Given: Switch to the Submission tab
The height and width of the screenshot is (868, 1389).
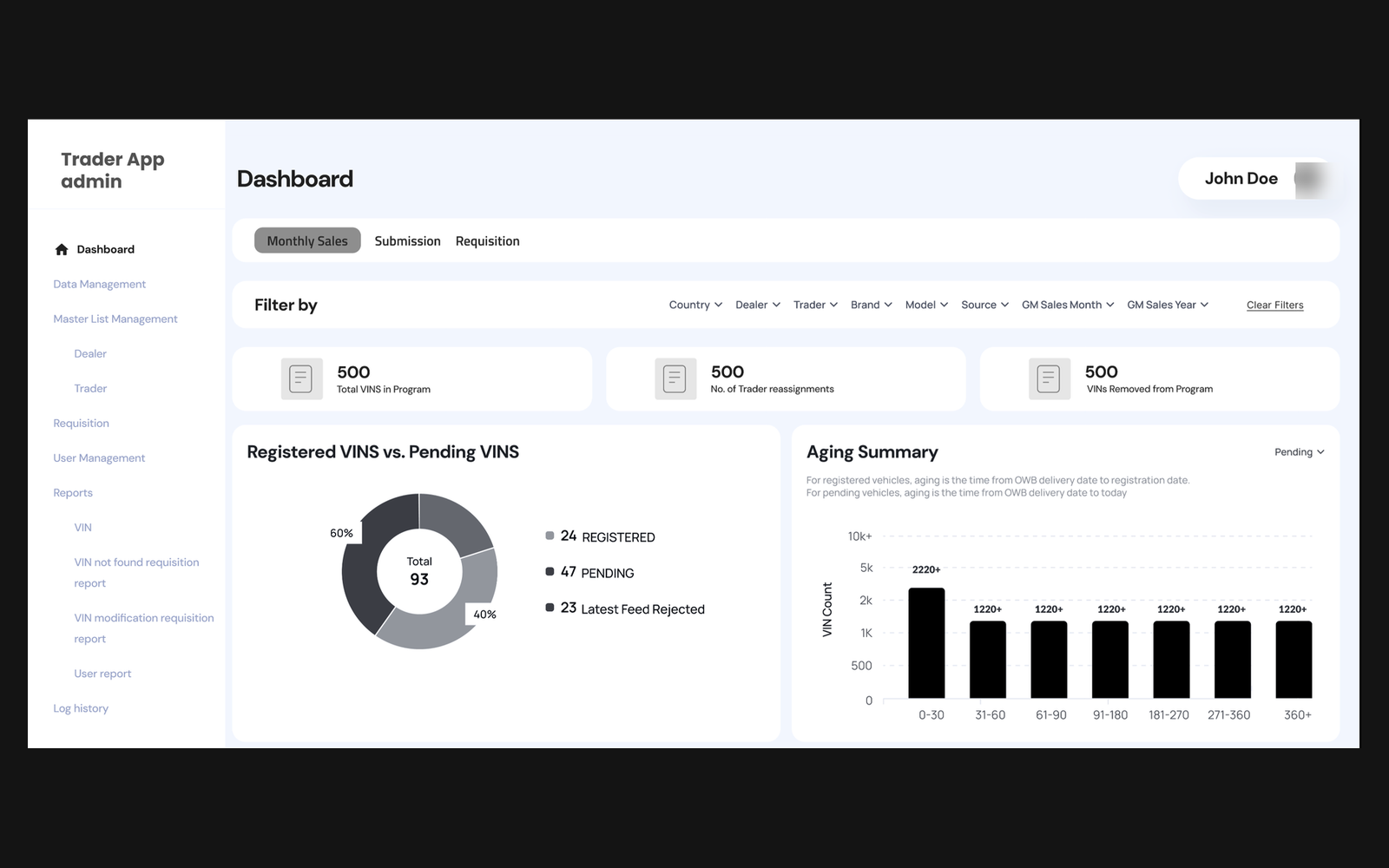Looking at the screenshot, I should [x=407, y=241].
